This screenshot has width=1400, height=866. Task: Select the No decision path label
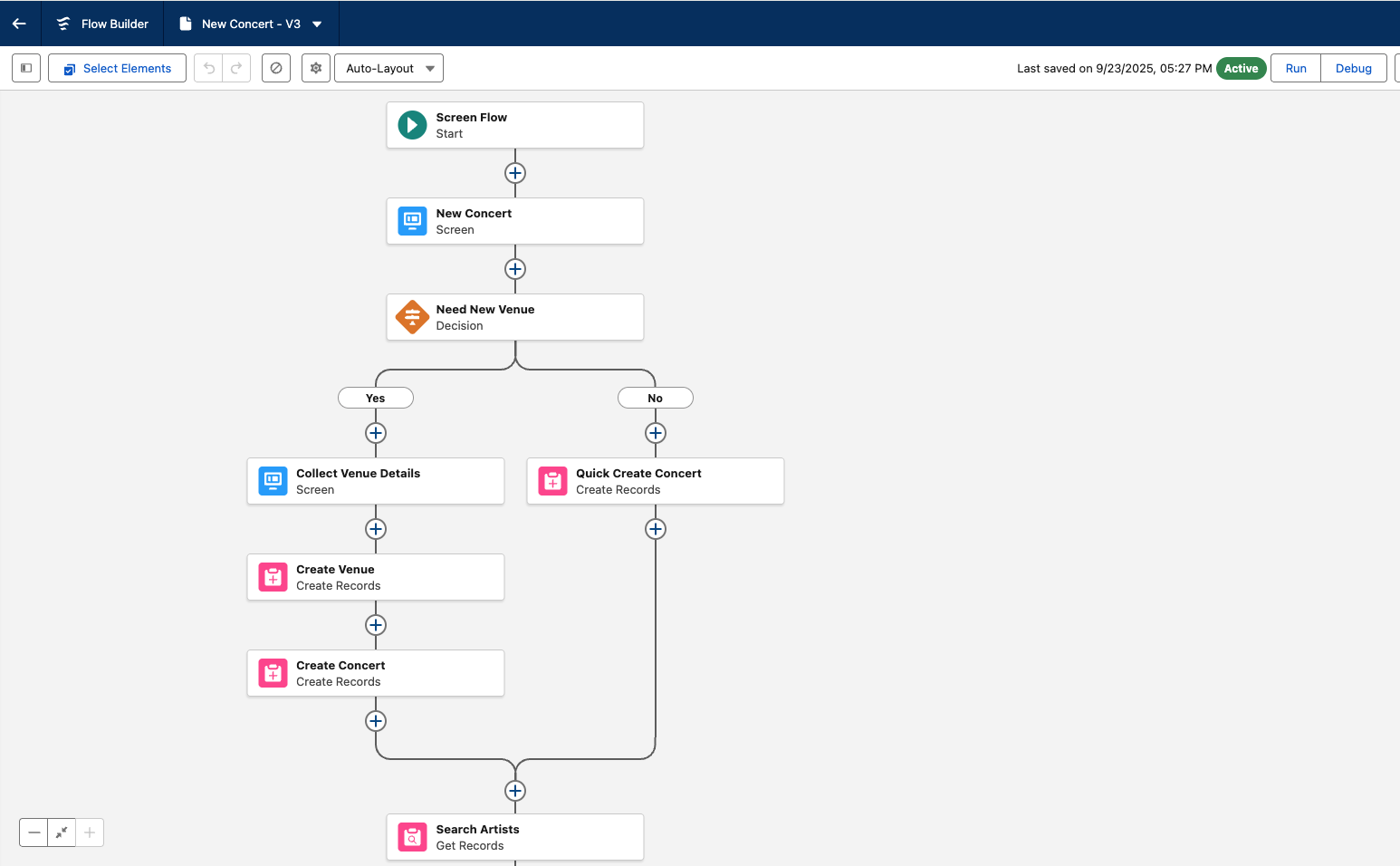pos(655,398)
